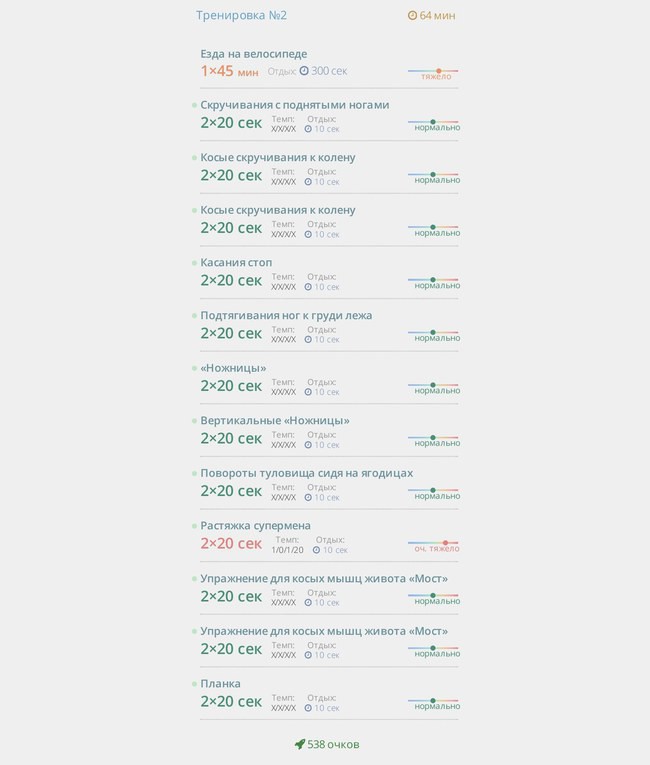Click the 1×45 мин set value
The width and height of the screenshot is (650, 765).
point(229,71)
